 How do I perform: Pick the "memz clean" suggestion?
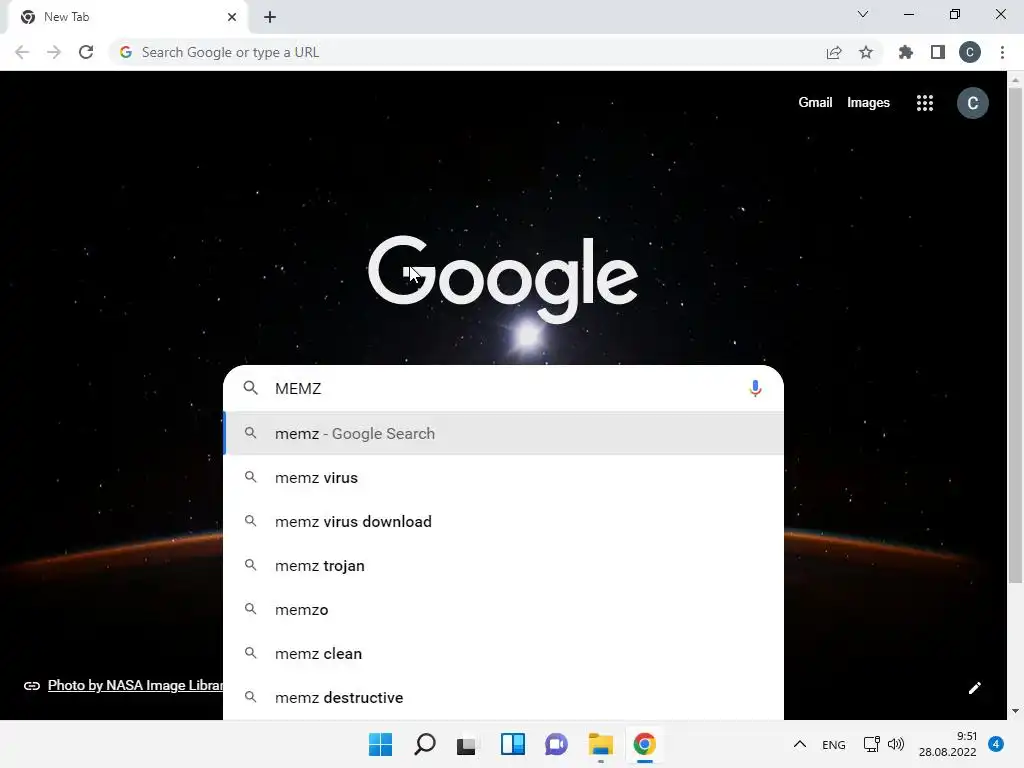point(504,653)
